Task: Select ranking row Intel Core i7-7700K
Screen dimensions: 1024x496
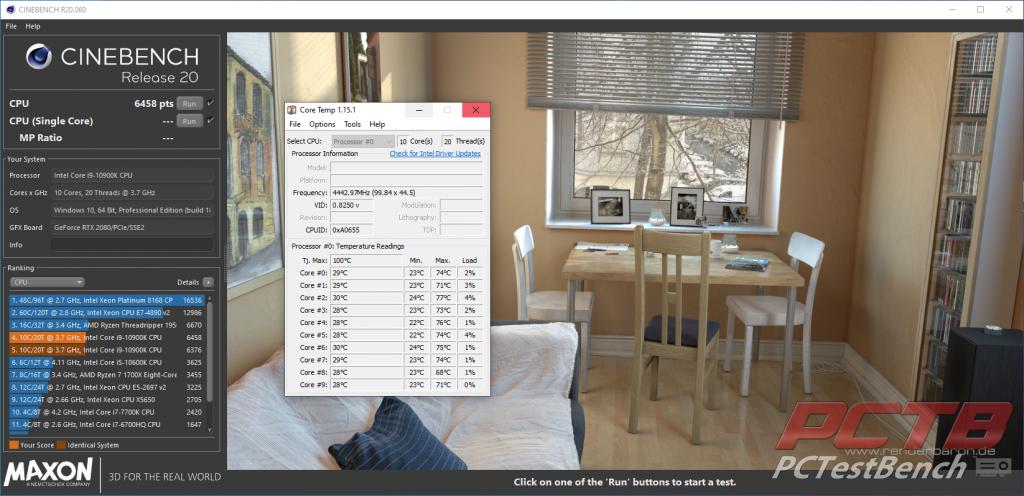Action: click(107, 412)
